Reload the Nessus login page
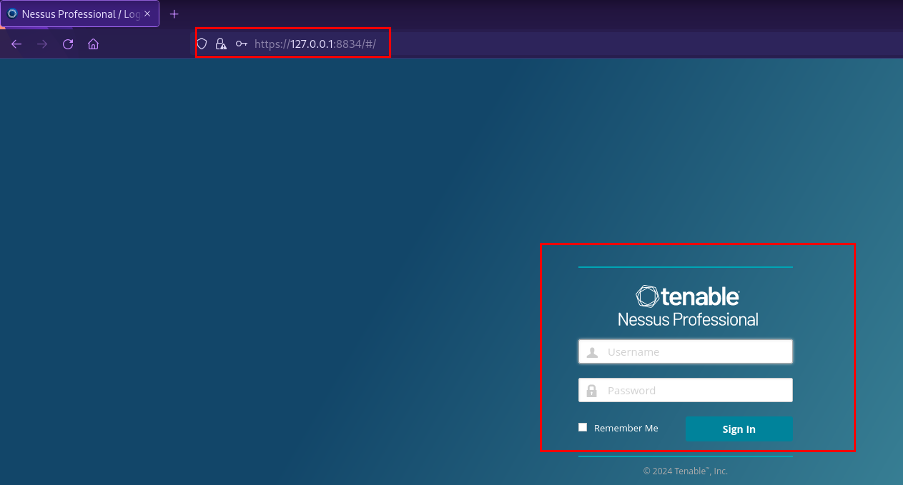 (68, 44)
